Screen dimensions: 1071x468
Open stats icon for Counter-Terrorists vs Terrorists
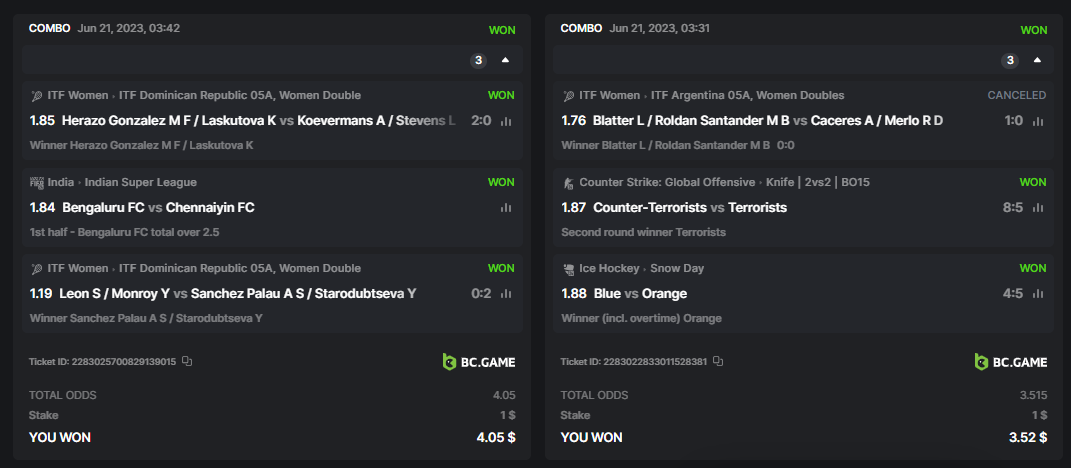click(1037, 208)
